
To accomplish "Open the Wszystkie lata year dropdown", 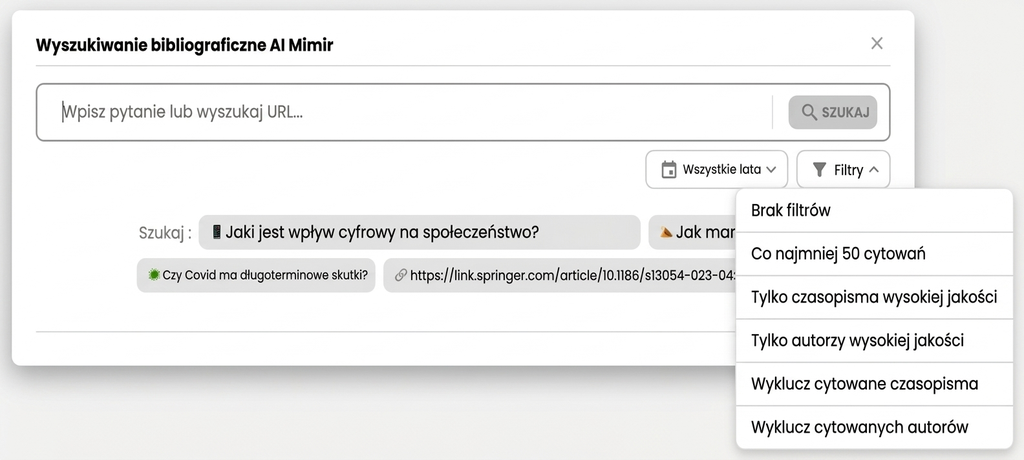I will click(x=716, y=170).
